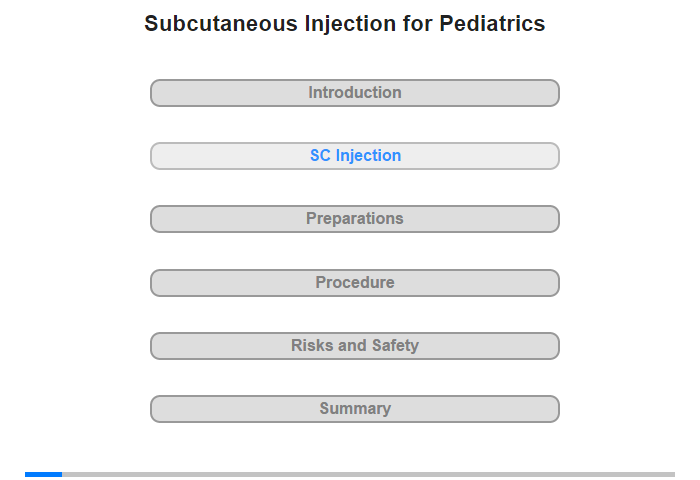View the Risks and Safety section
The width and height of the screenshot is (700, 480).
pyautogui.click(x=354, y=346)
